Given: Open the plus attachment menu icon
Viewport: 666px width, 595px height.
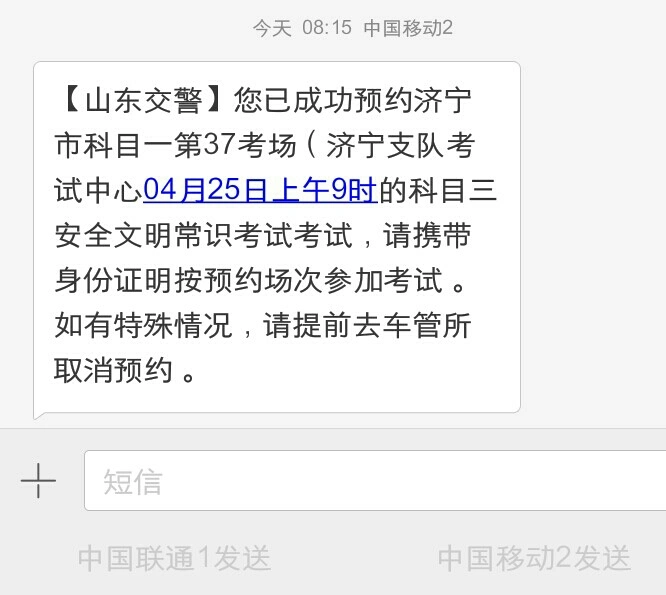Looking at the screenshot, I should [x=38, y=480].
